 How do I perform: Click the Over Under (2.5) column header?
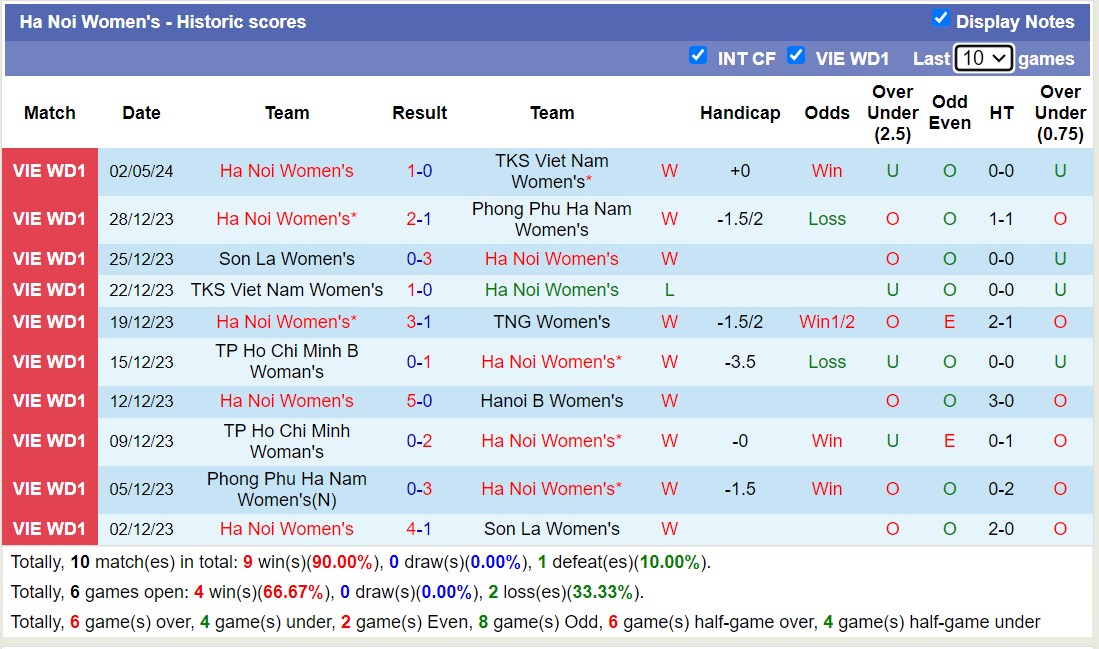coord(892,113)
